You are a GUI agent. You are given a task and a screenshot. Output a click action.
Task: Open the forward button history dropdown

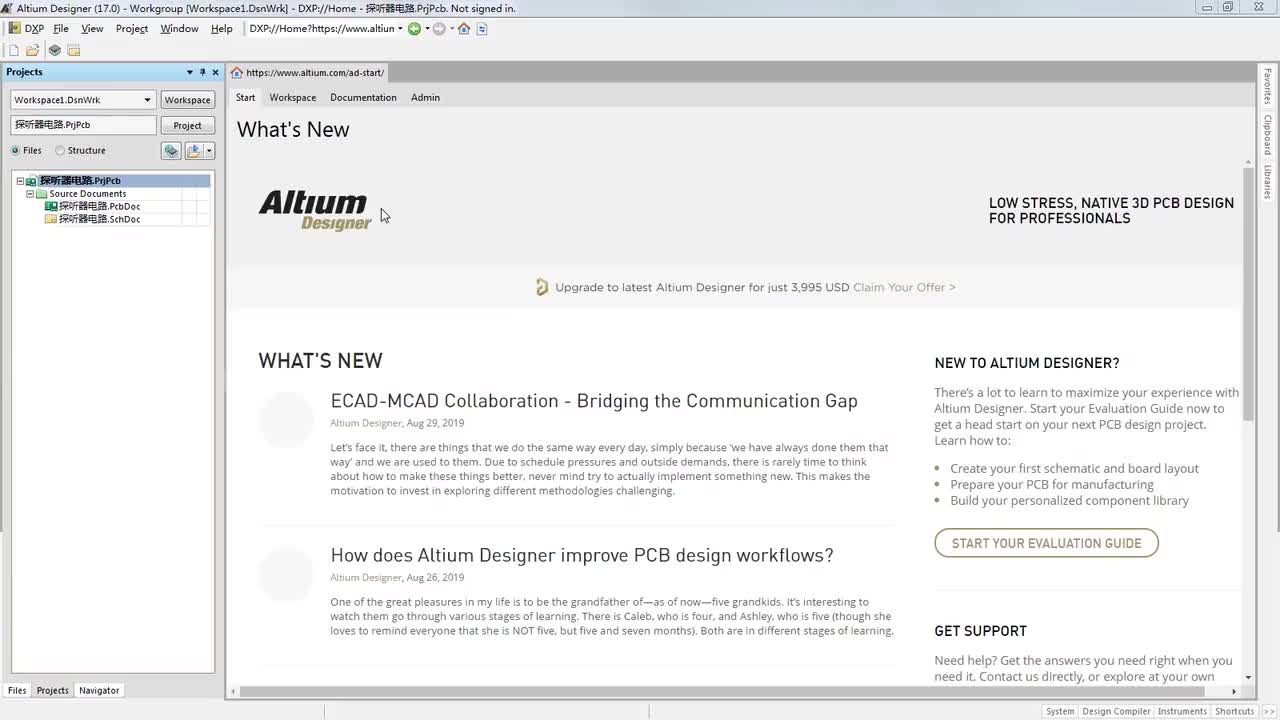(451, 28)
